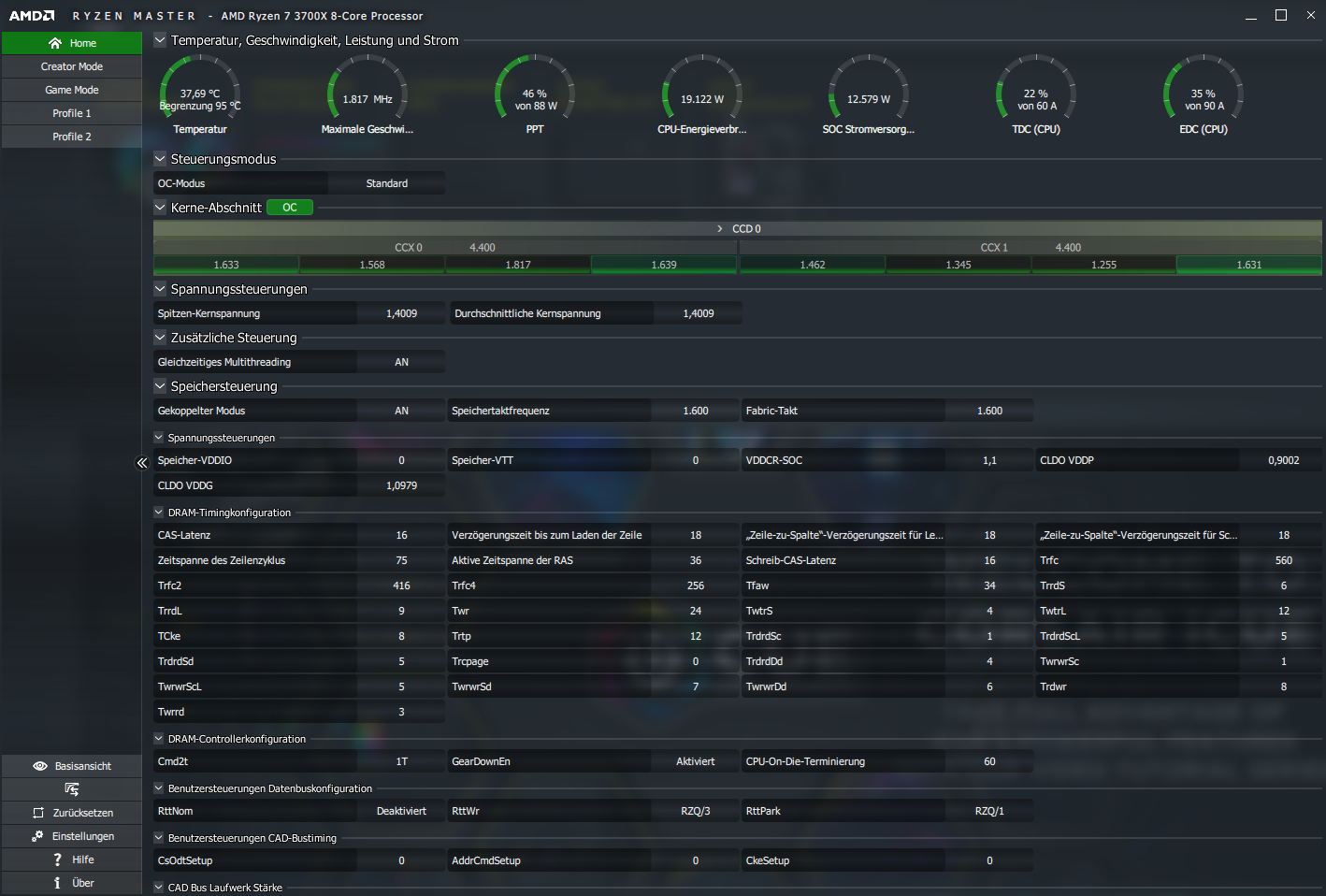Click the Temperatur gauge
The height and width of the screenshot is (896, 1326).
tap(200, 92)
